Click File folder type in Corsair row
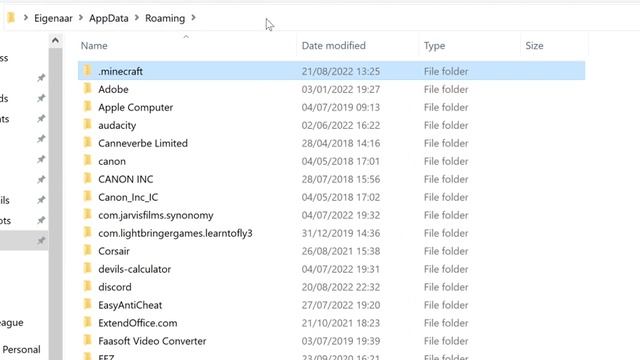 [446, 251]
